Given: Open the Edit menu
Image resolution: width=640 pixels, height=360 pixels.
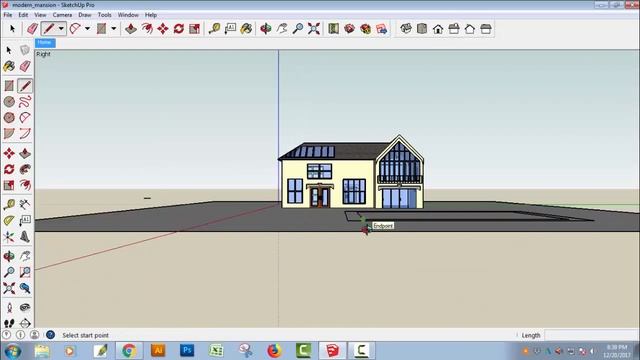Looking at the screenshot, I should (x=23, y=15).
